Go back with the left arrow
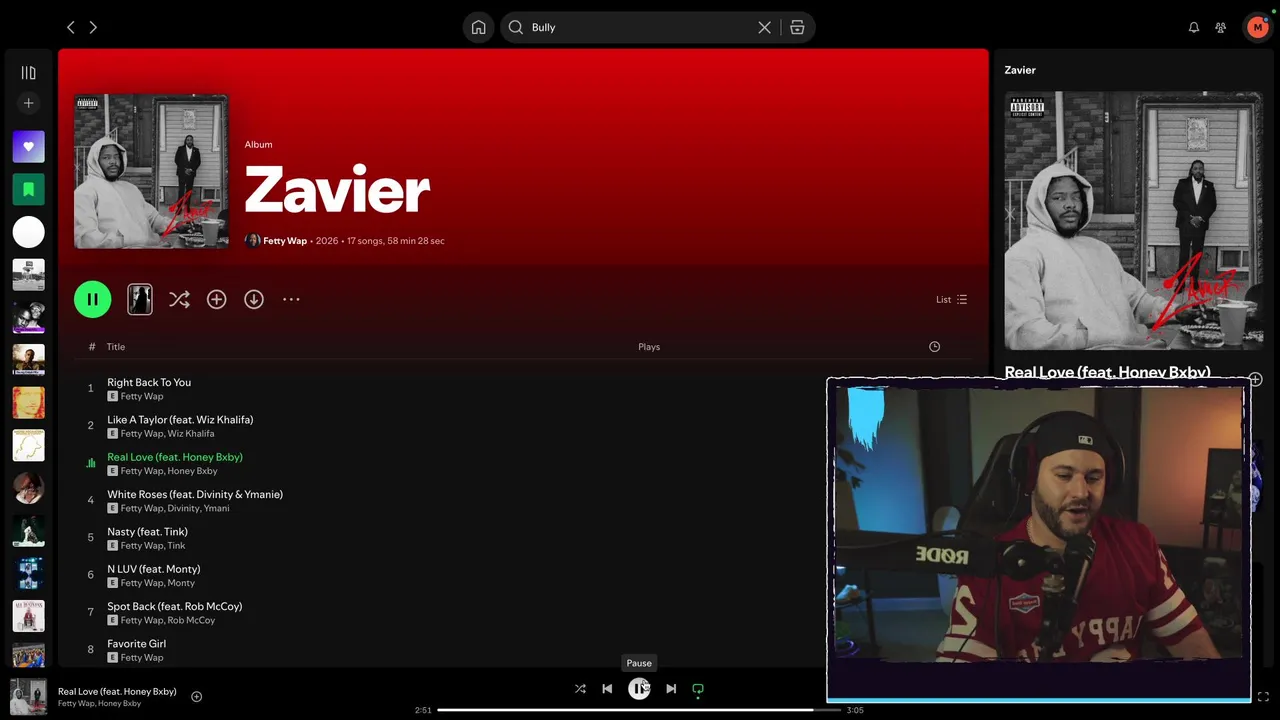The height and width of the screenshot is (720, 1280). tap(70, 27)
